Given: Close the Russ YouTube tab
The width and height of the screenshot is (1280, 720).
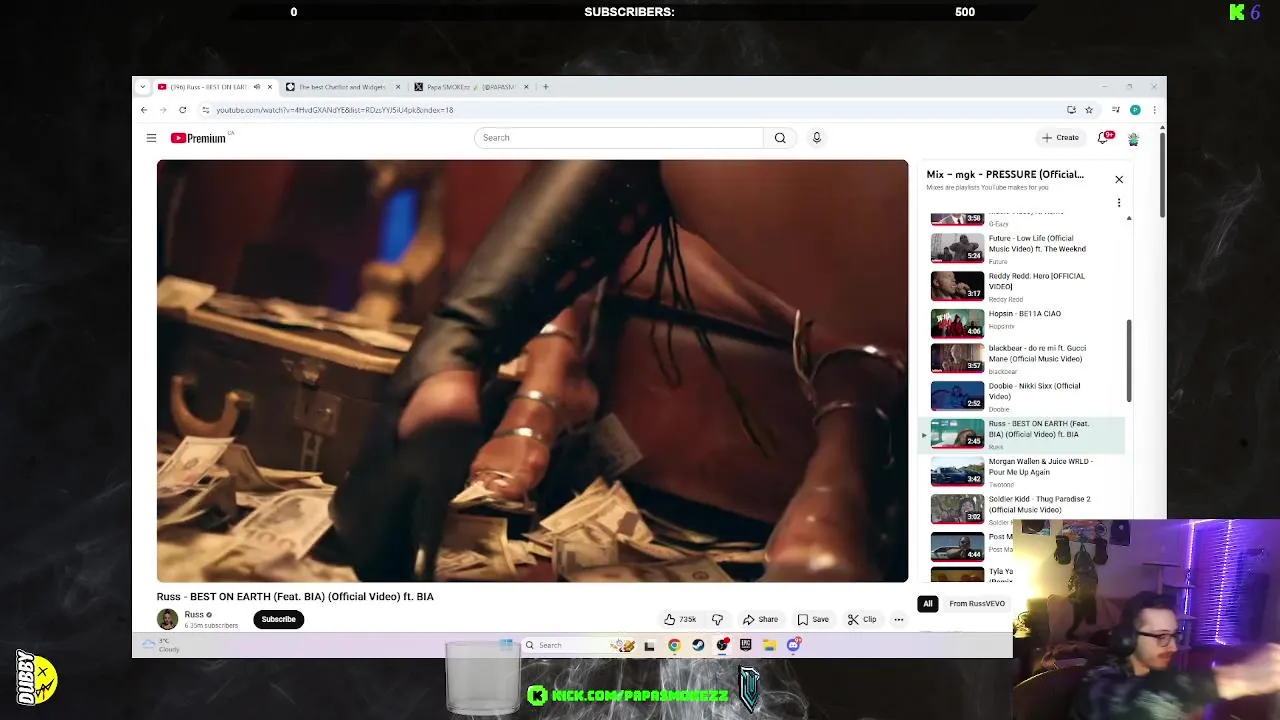Looking at the screenshot, I should pos(269,87).
